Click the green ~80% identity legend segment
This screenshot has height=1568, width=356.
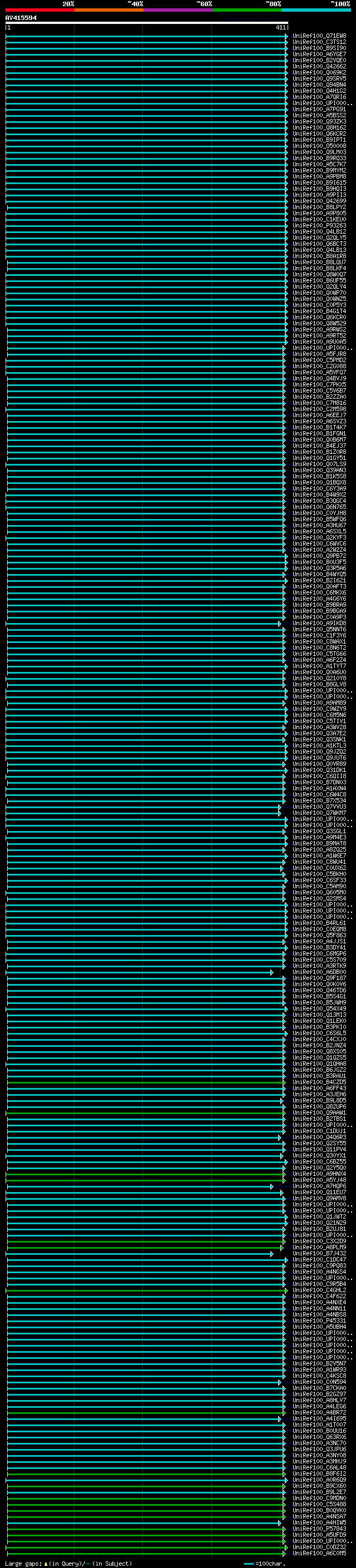click(x=246, y=10)
